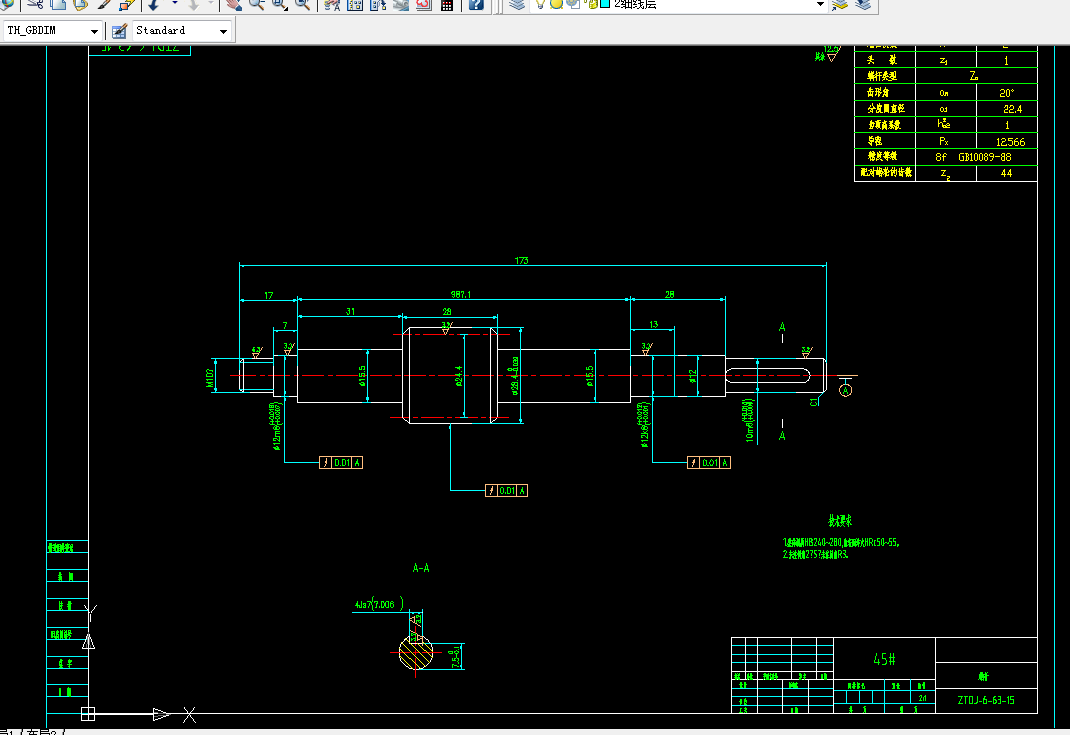Screen dimensions: 1070x735
Task: Click the Make Object's Layer Current button
Action: (x=840, y=5)
